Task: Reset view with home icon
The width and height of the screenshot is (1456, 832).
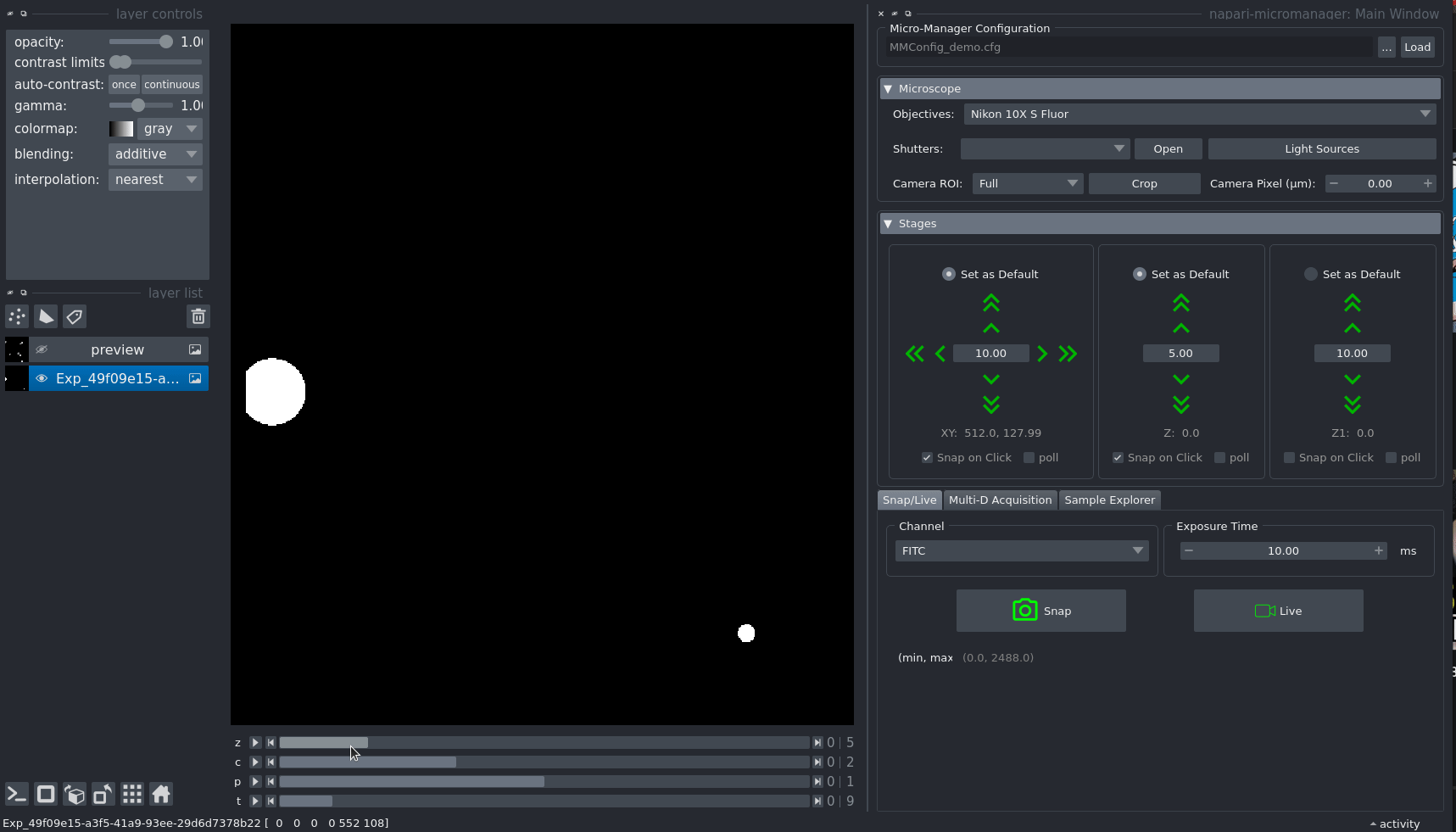Action: [x=161, y=794]
